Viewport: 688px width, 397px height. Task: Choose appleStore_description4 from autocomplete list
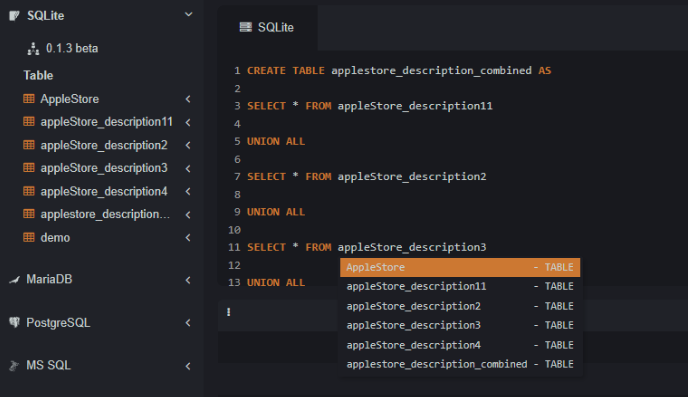(x=460, y=345)
